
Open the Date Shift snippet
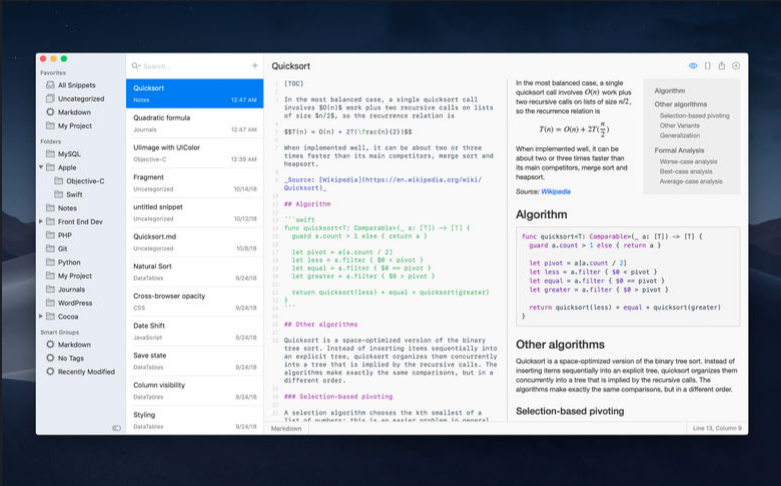pyautogui.click(x=195, y=331)
